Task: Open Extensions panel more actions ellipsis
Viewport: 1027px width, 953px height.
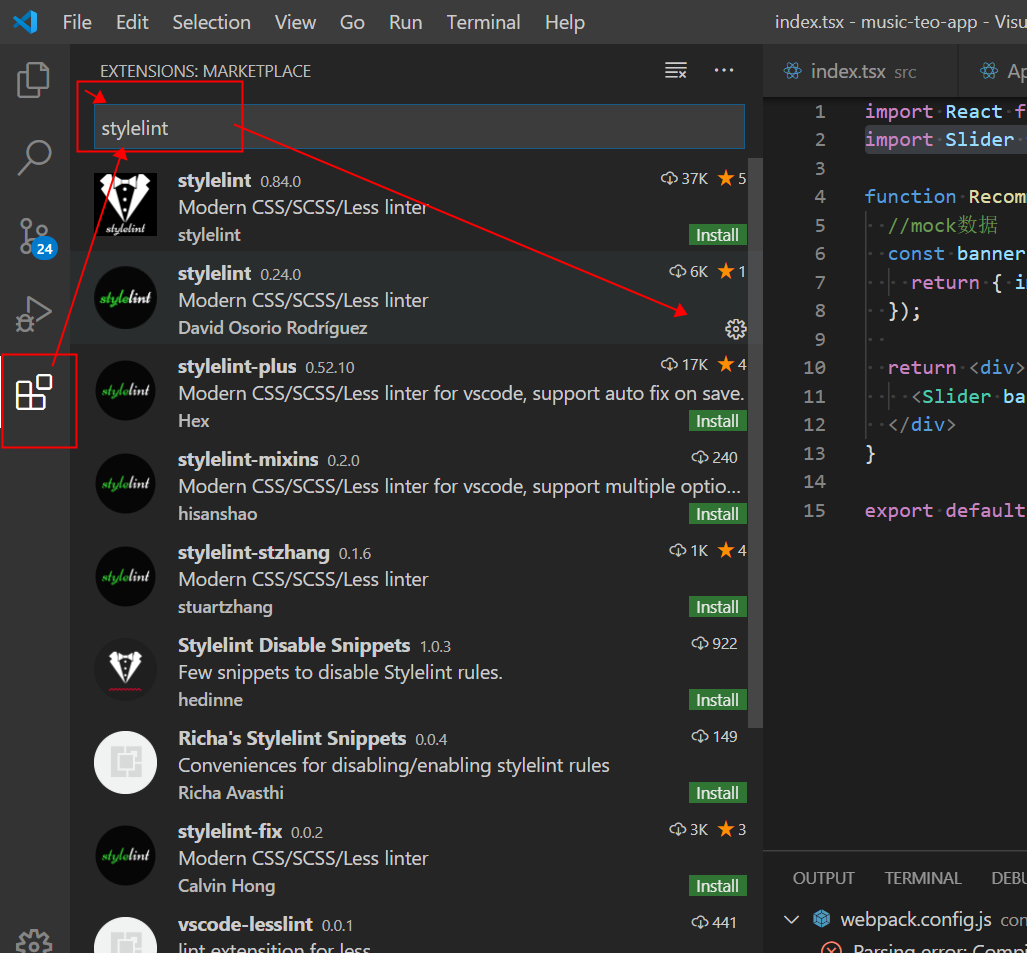Action: tap(724, 70)
